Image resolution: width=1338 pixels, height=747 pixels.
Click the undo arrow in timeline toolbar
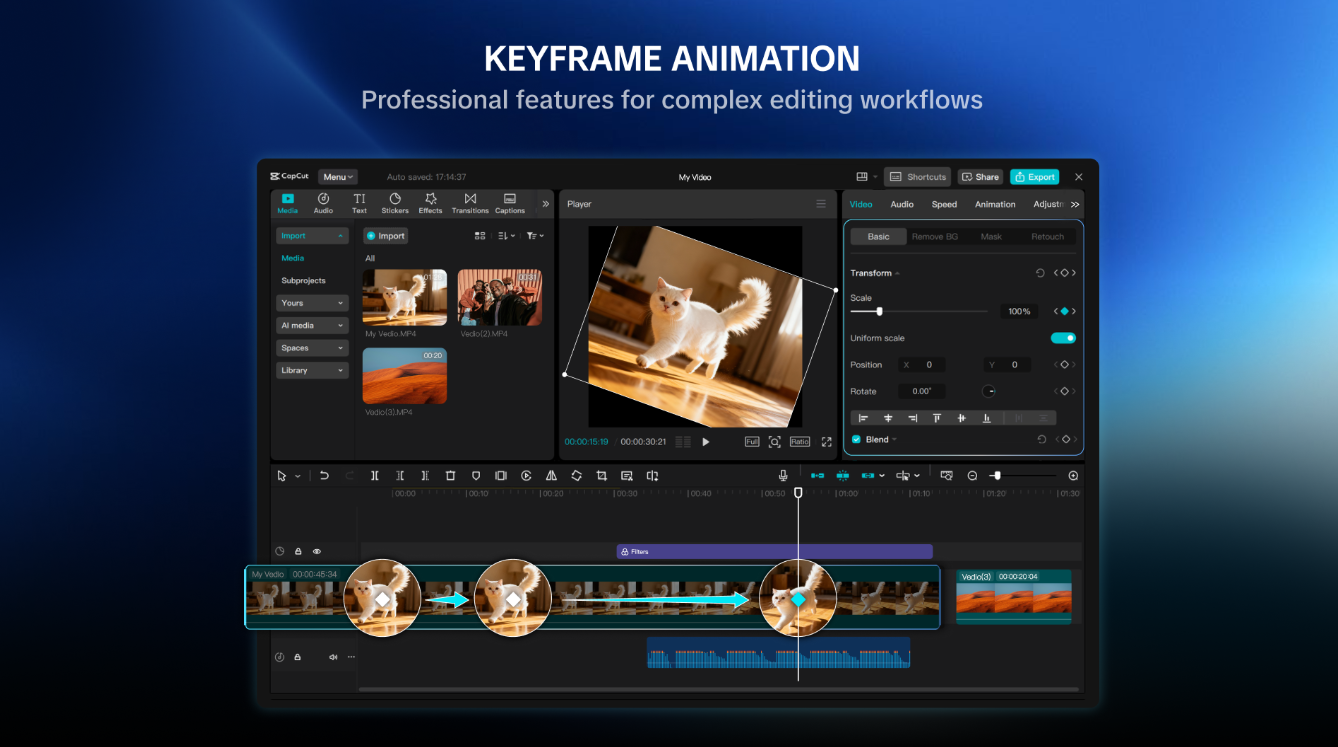coord(324,476)
